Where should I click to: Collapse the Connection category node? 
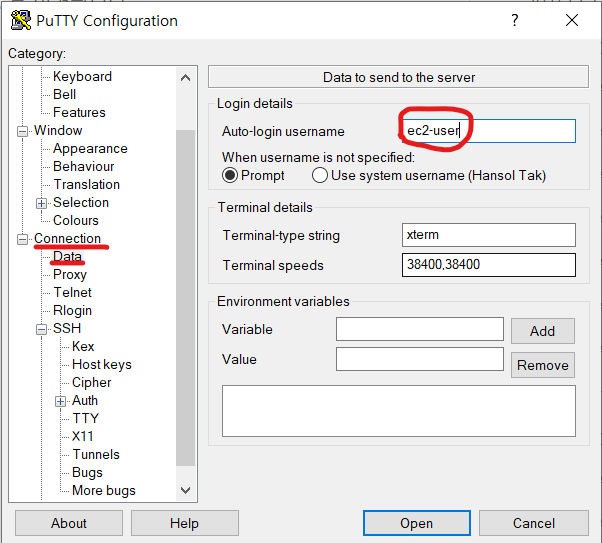click(23, 240)
